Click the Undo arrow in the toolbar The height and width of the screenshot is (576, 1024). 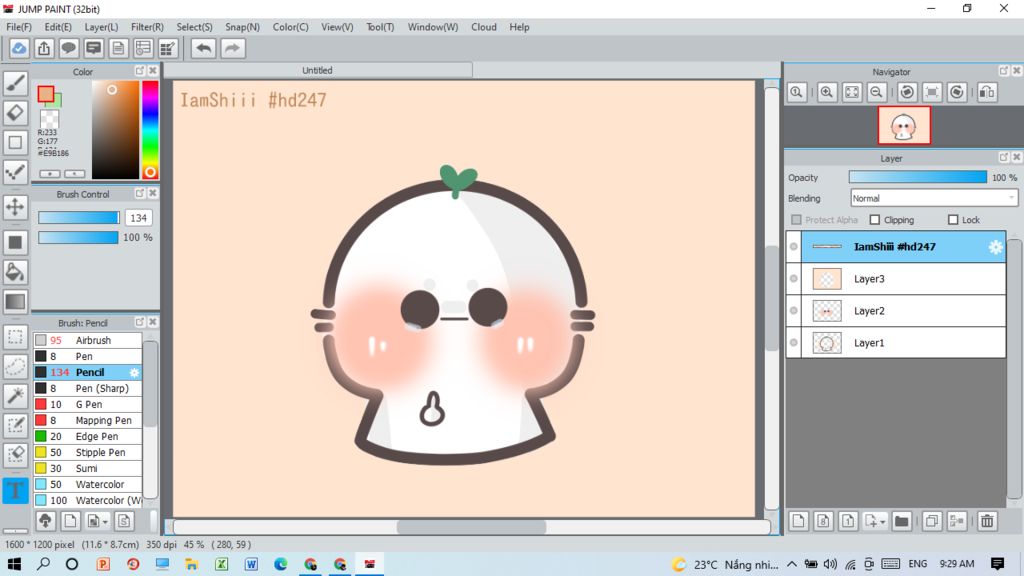point(203,48)
